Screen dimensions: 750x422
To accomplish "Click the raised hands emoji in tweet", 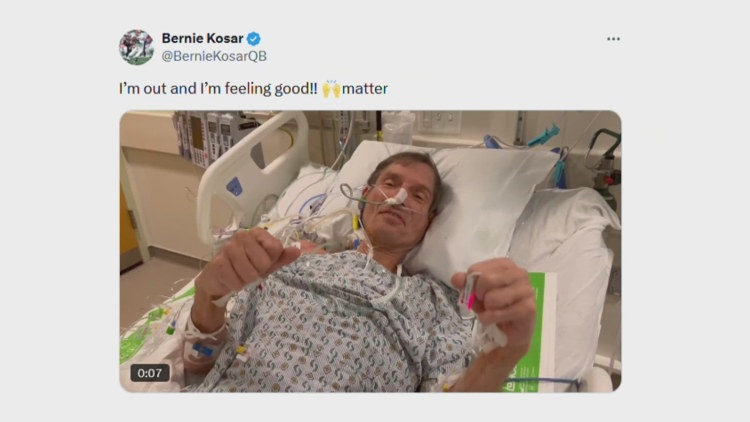I will [x=332, y=89].
